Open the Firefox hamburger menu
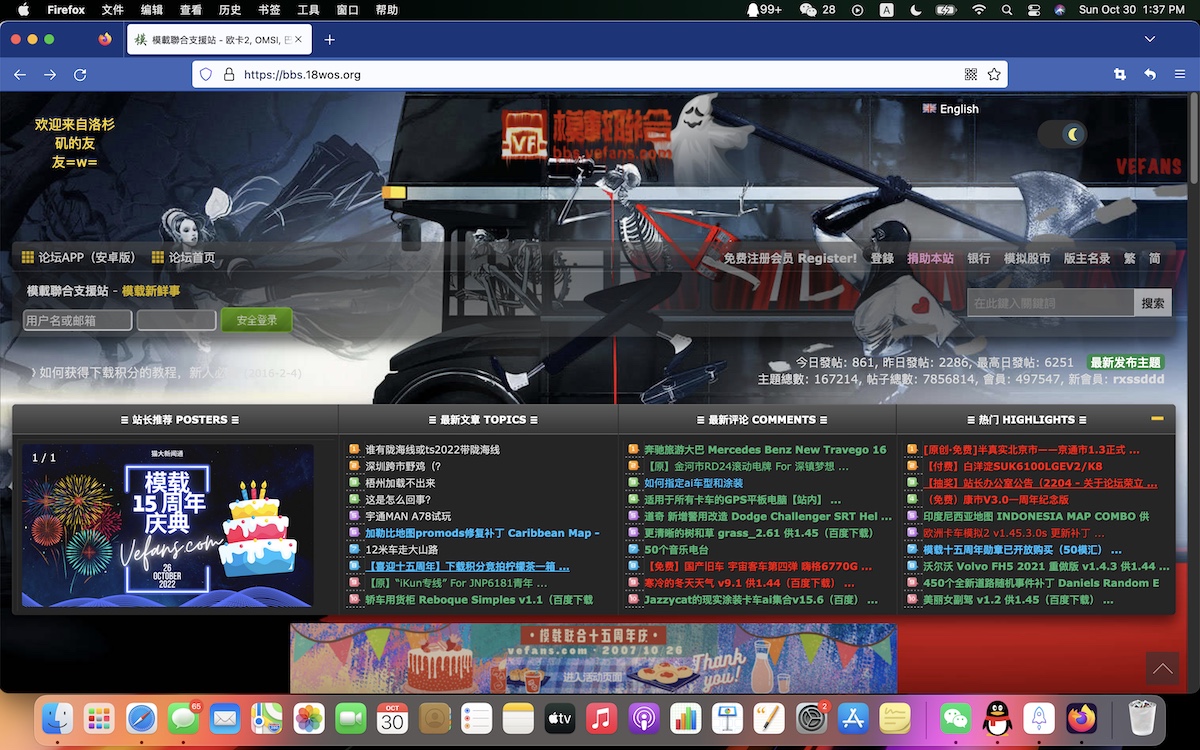The height and width of the screenshot is (750, 1200). point(1181,75)
